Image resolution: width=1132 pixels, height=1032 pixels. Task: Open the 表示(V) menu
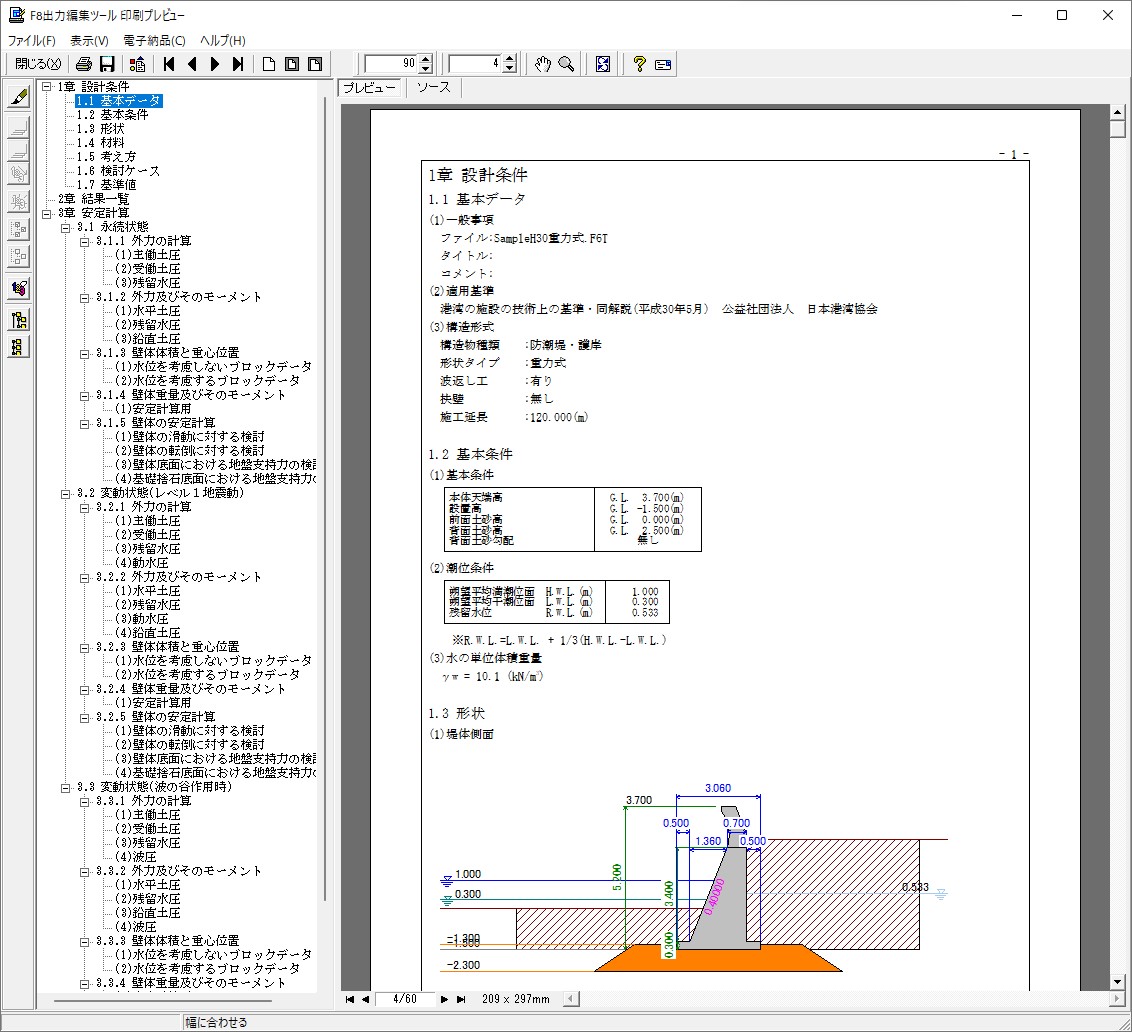coord(90,40)
